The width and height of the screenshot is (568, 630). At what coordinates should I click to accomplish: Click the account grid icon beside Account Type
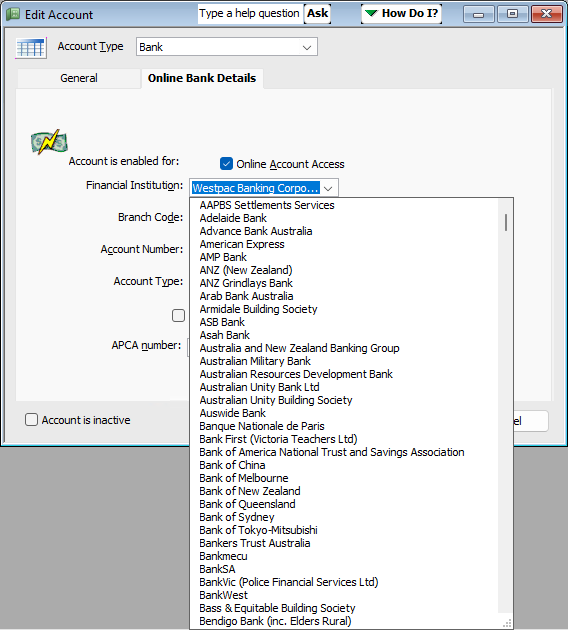click(31, 48)
